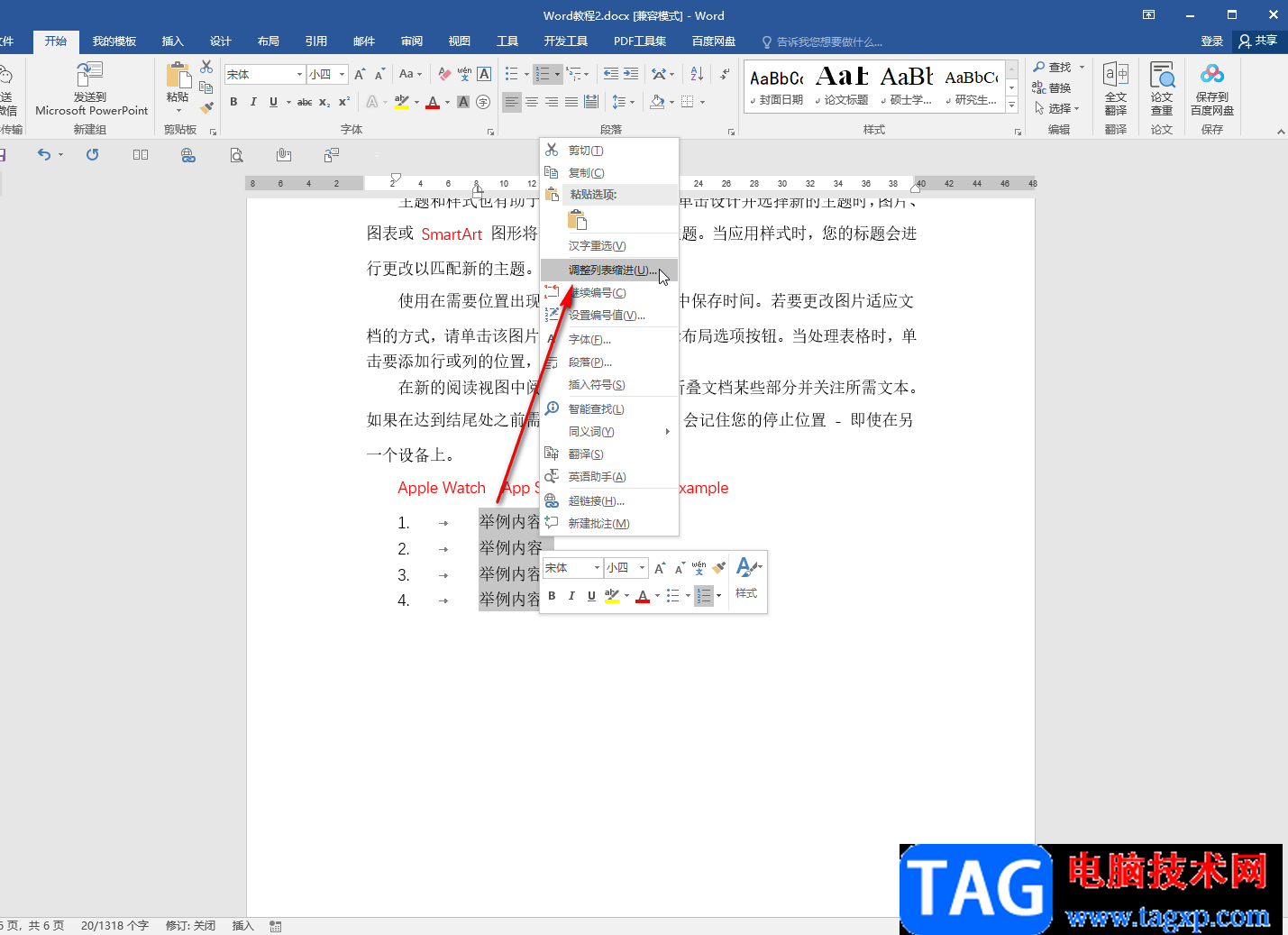The image size is (1288, 935).
Task: Click Tell Me search box
Action: point(822,41)
